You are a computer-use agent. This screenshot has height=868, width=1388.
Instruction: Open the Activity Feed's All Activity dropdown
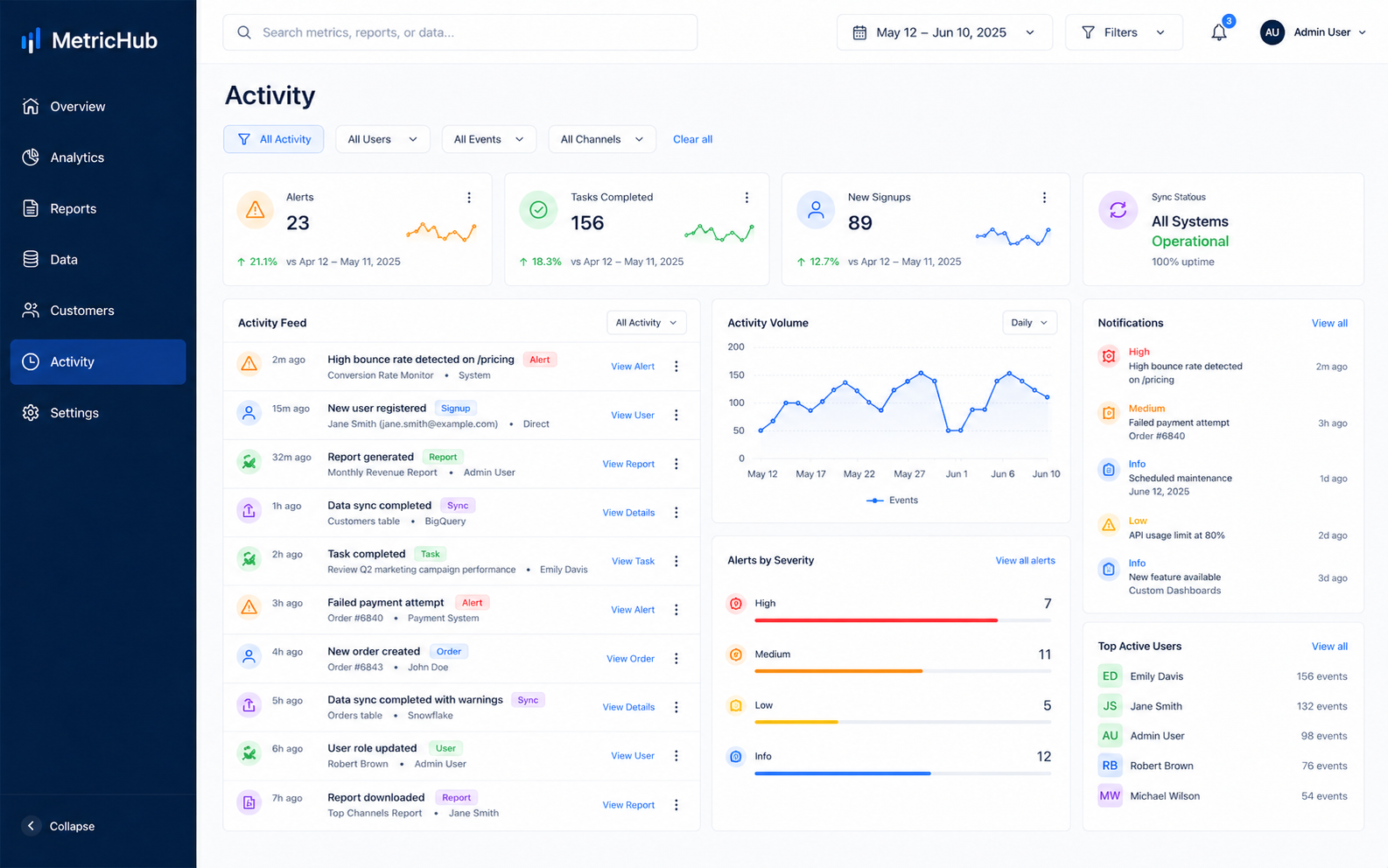tap(647, 323)
